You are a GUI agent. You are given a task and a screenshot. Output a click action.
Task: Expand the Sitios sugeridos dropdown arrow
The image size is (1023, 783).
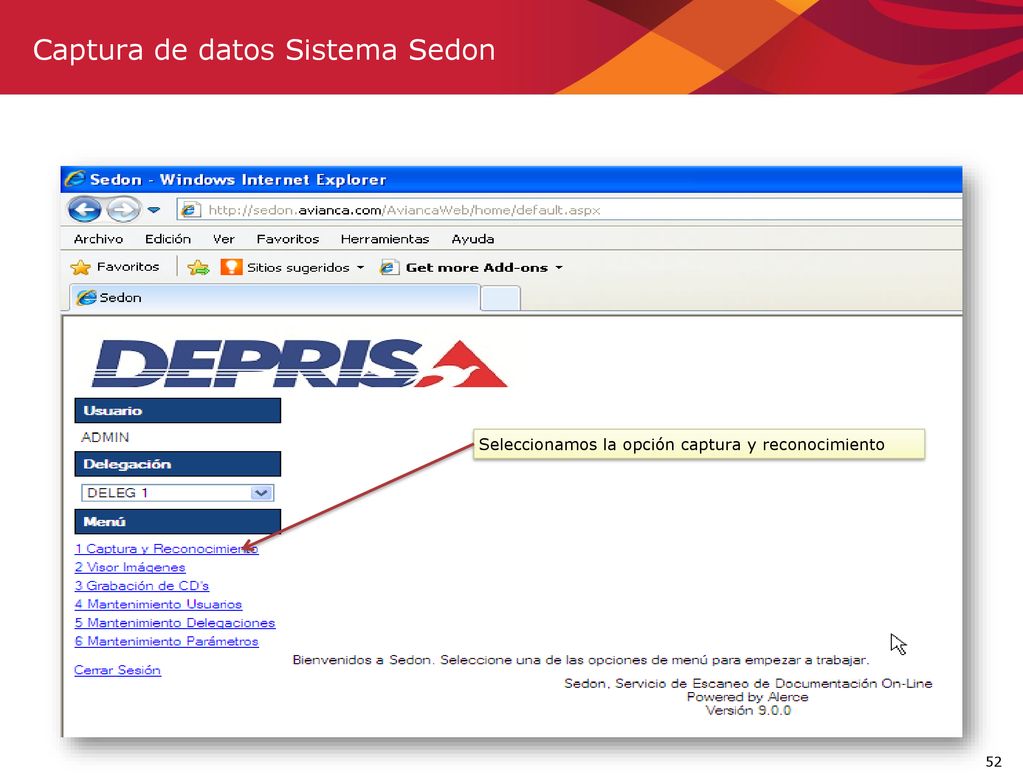[360, 268]
